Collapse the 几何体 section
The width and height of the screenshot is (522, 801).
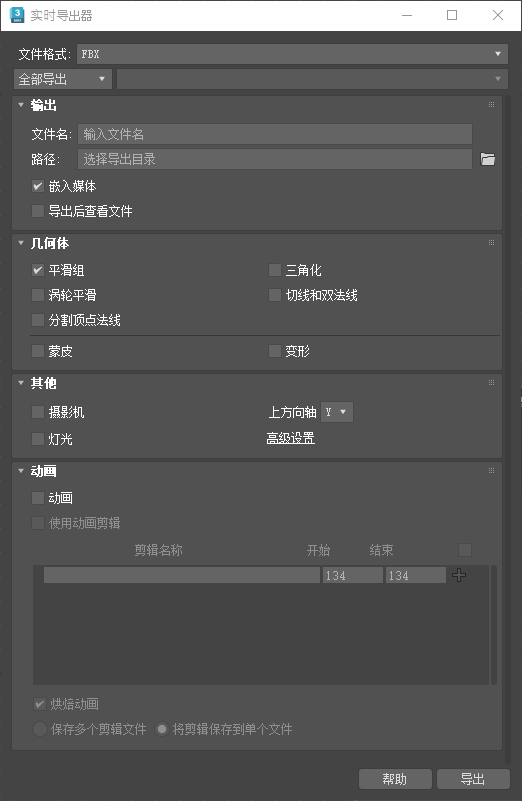(21, 243)
